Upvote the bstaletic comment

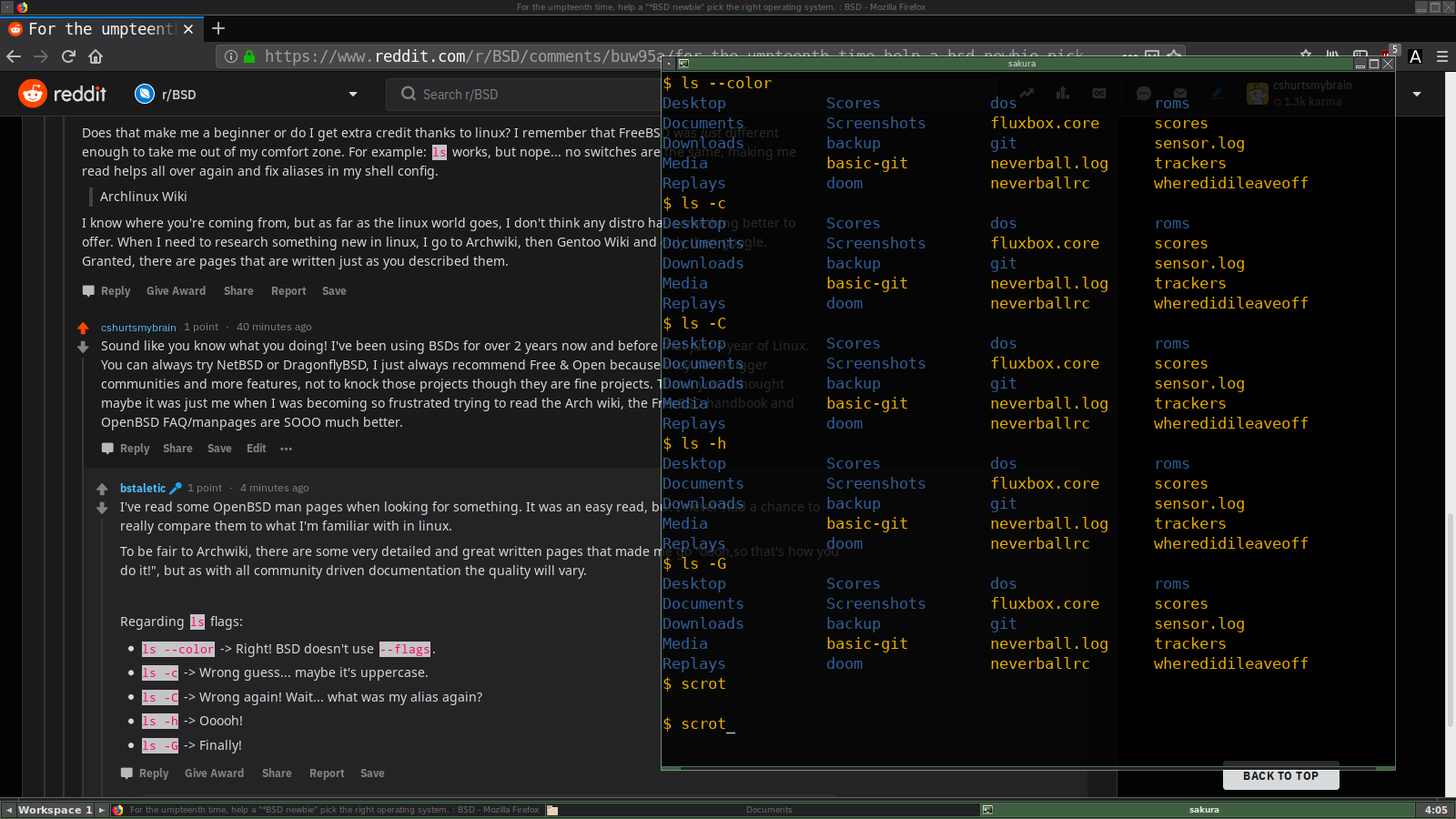tap(102, 489)
